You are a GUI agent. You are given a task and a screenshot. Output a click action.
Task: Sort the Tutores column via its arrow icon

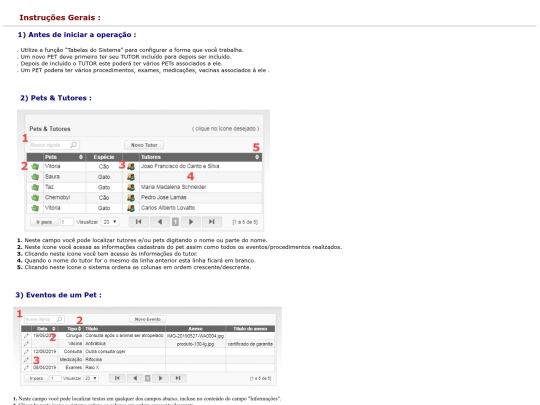257,157
